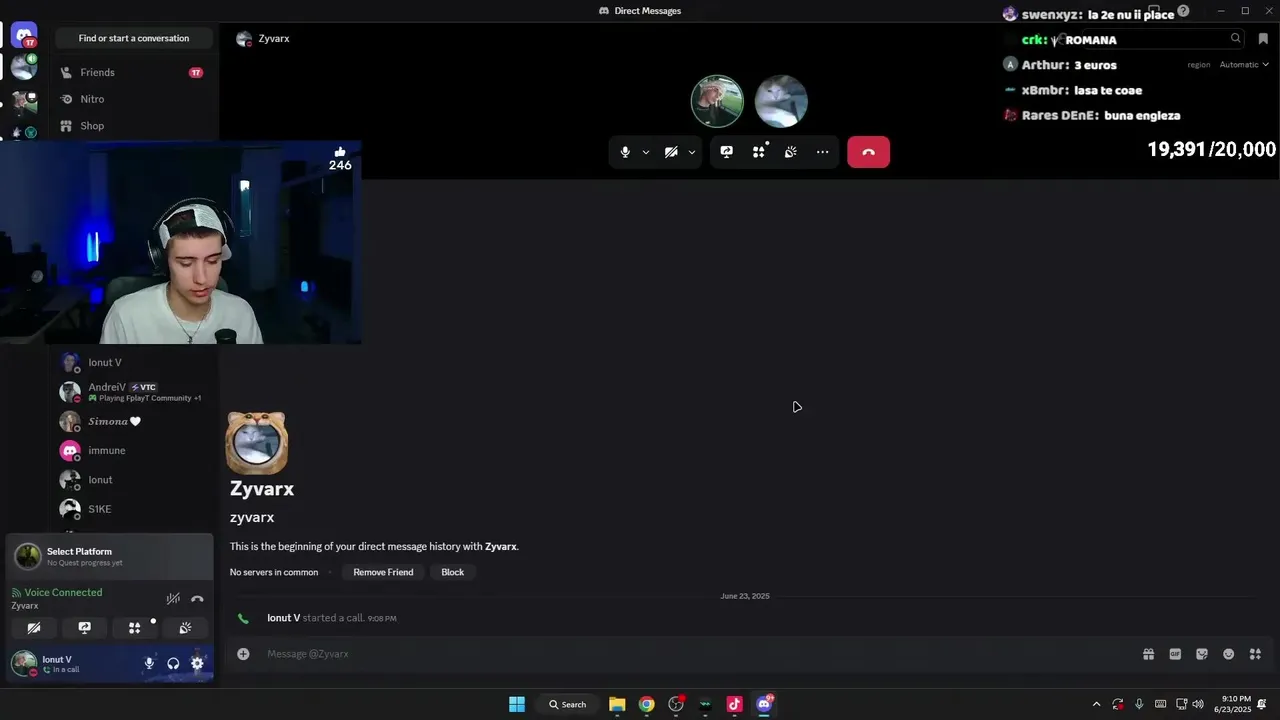Open S1KE conversation in DM list
The image size is (1280, 720).
point(134,509)
